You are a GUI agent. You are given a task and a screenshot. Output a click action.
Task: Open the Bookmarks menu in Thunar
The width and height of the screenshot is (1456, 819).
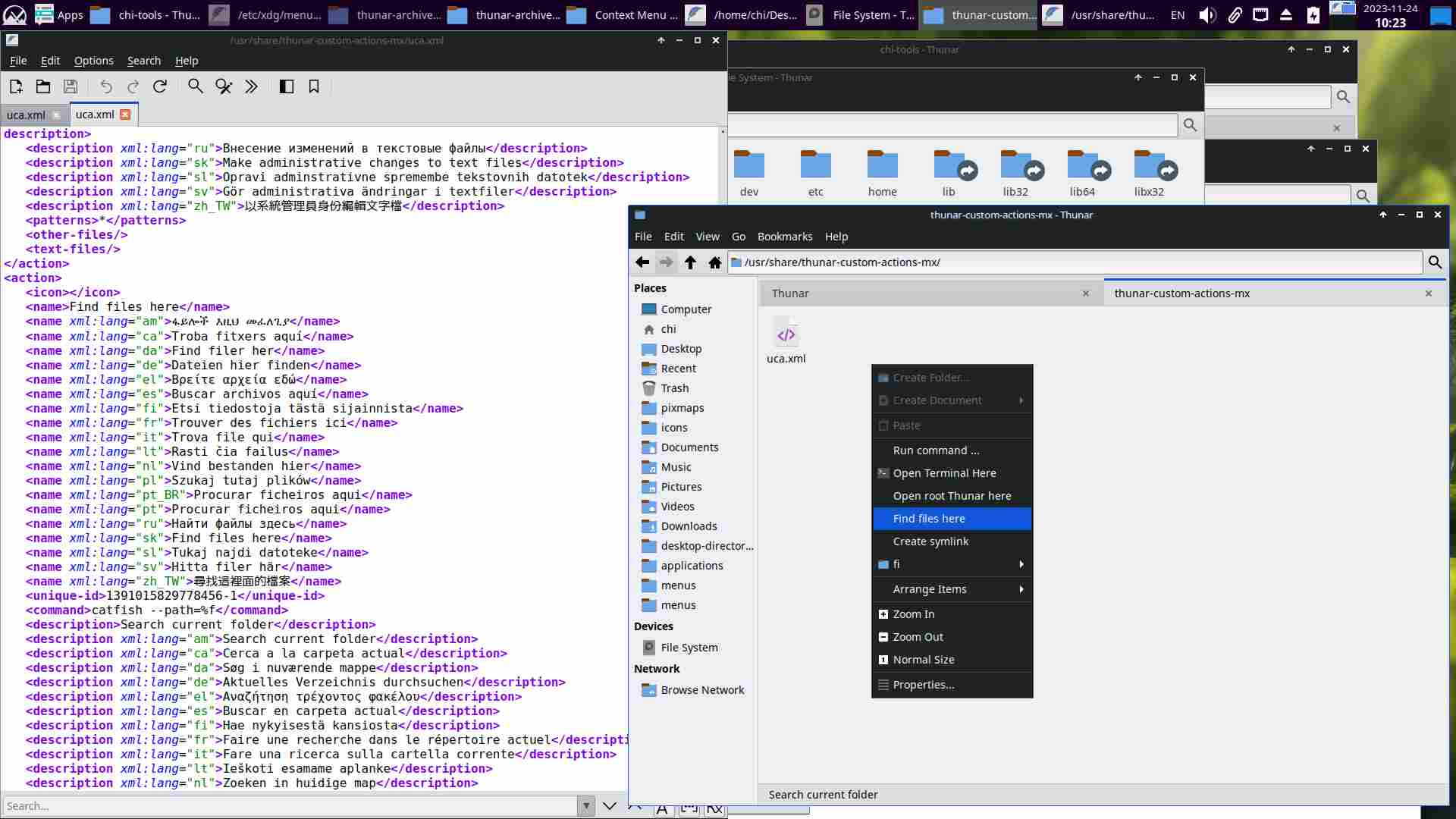point(784,237)
